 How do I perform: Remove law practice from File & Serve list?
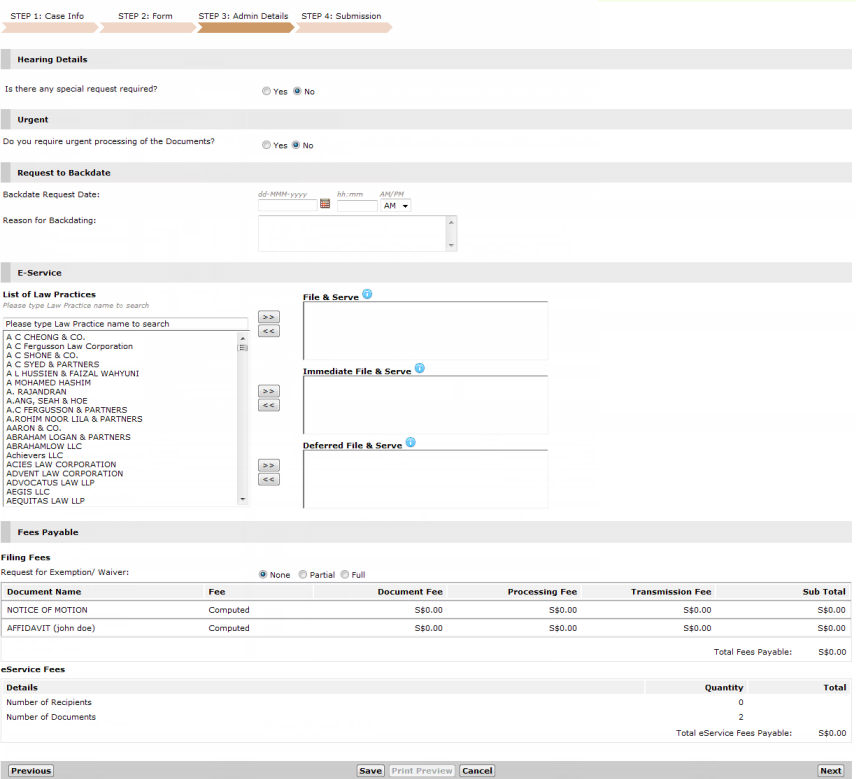(268, 331)
